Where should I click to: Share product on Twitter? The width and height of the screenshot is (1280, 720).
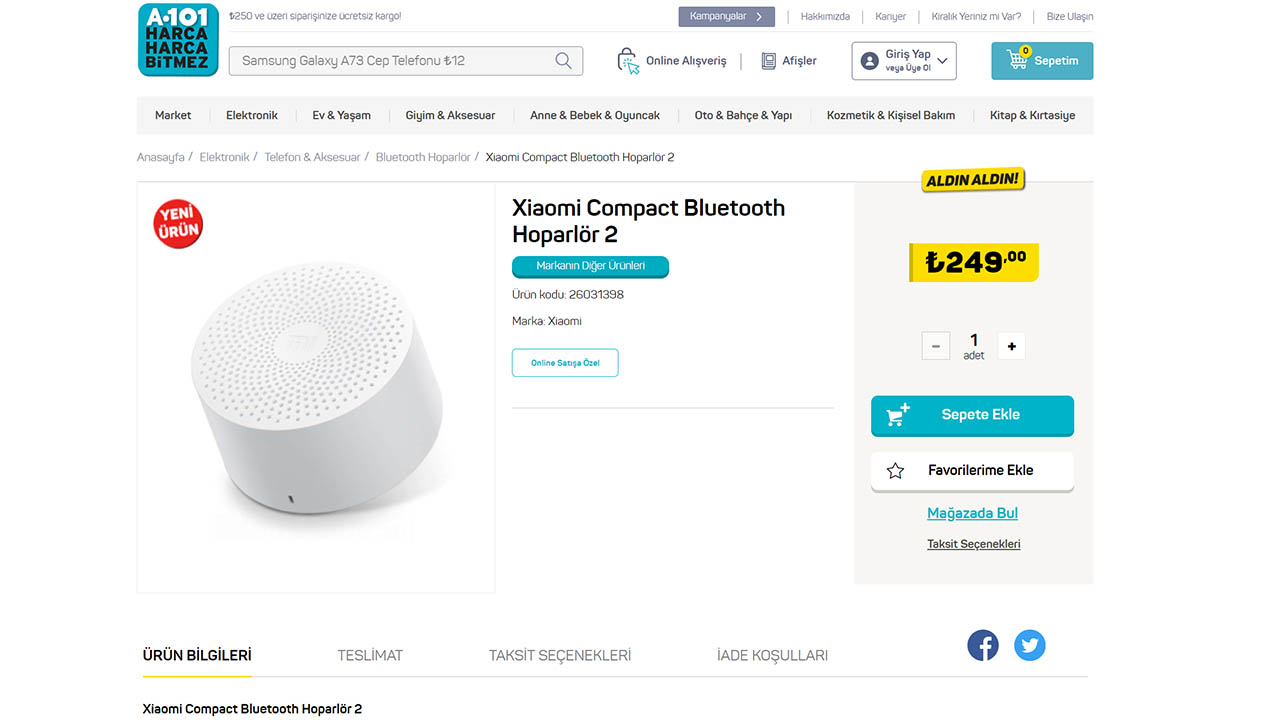[1030, 645]
